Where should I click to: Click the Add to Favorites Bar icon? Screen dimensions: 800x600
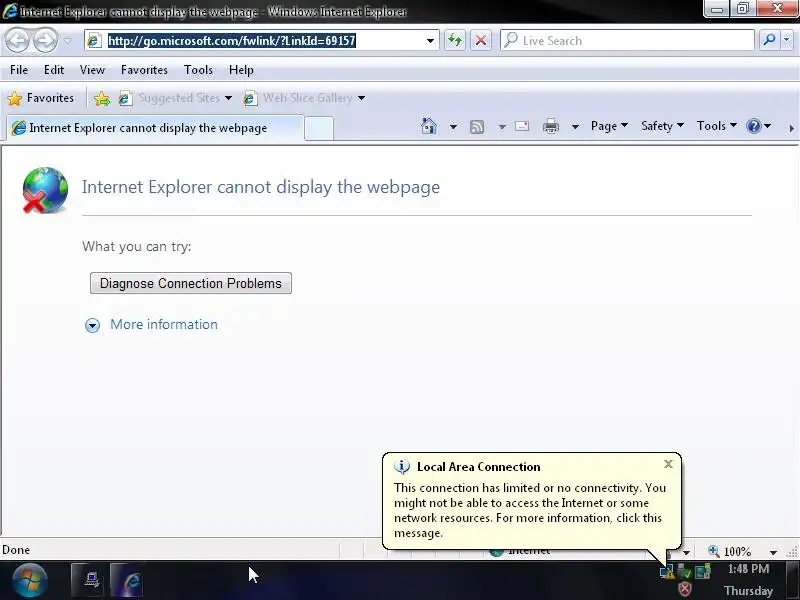(102, 98)
